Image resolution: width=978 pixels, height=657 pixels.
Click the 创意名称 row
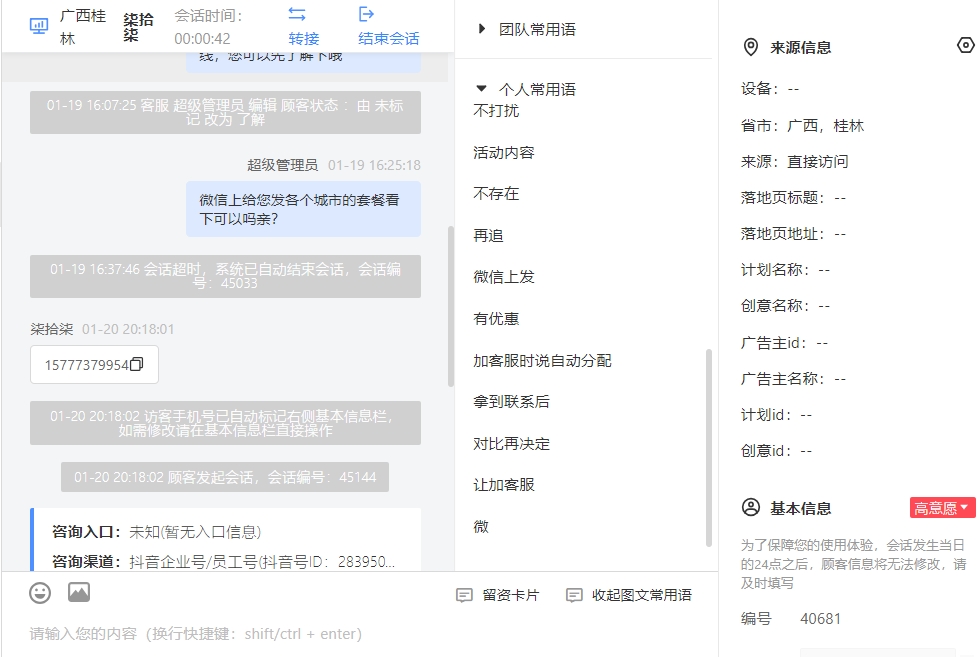pos(785,306)
